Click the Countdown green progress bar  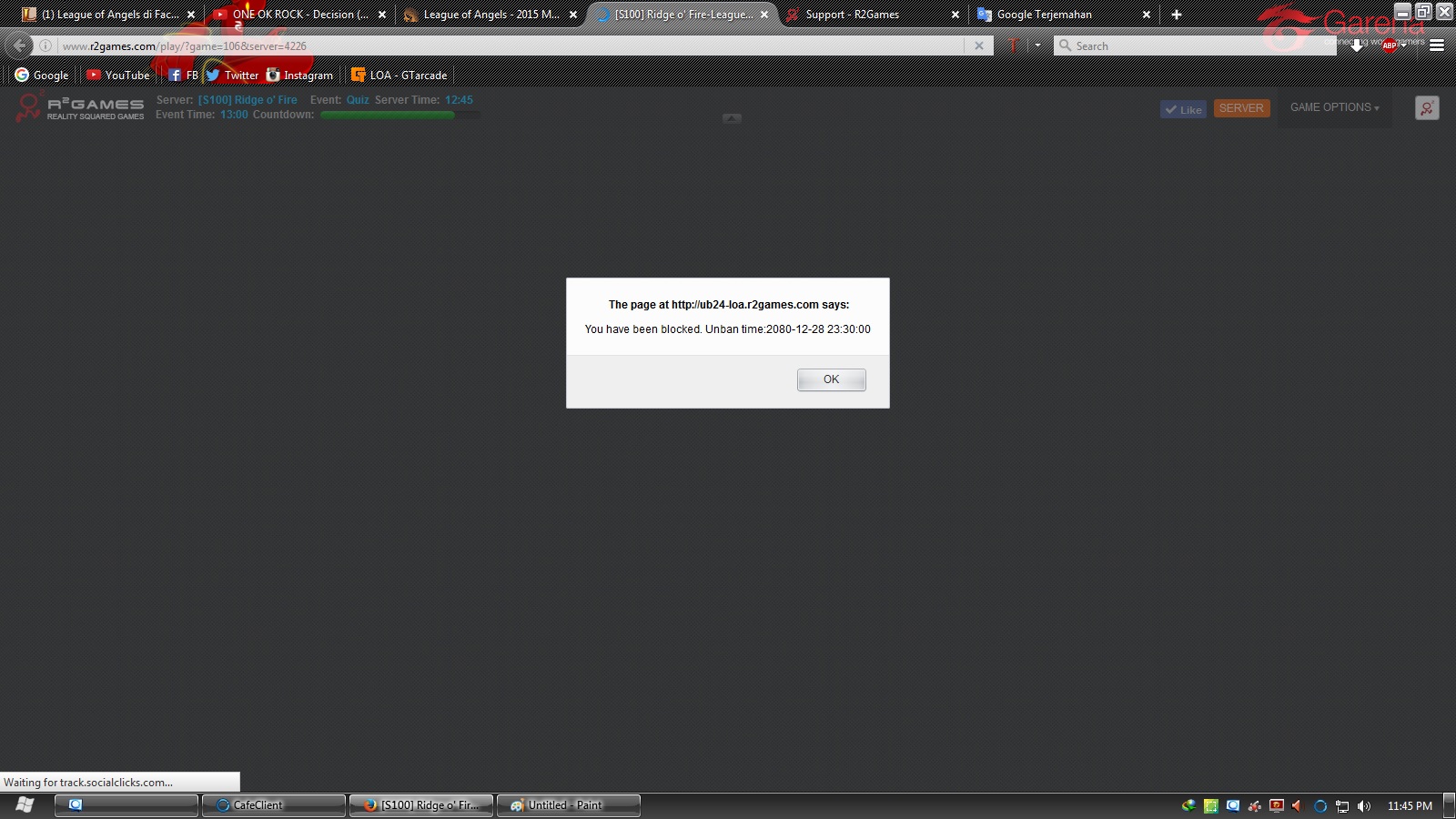(388, 115)
